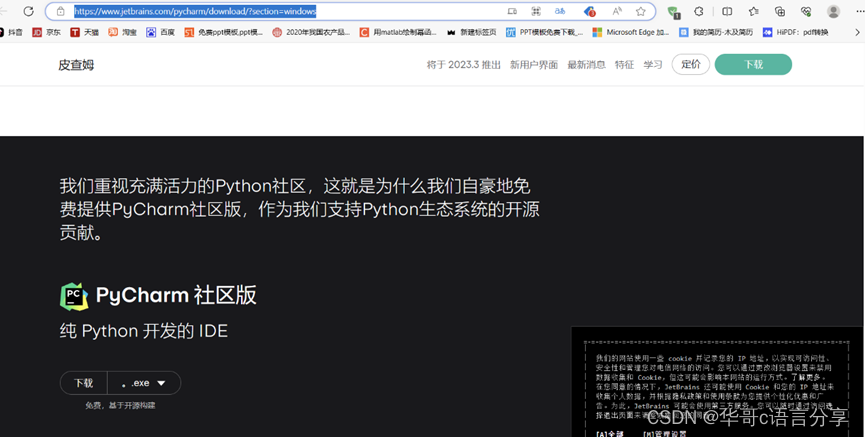Open the 2020年我国农产品 bookmark
The width and height of the screenshot is (865, 437).
tap(311, 33)
